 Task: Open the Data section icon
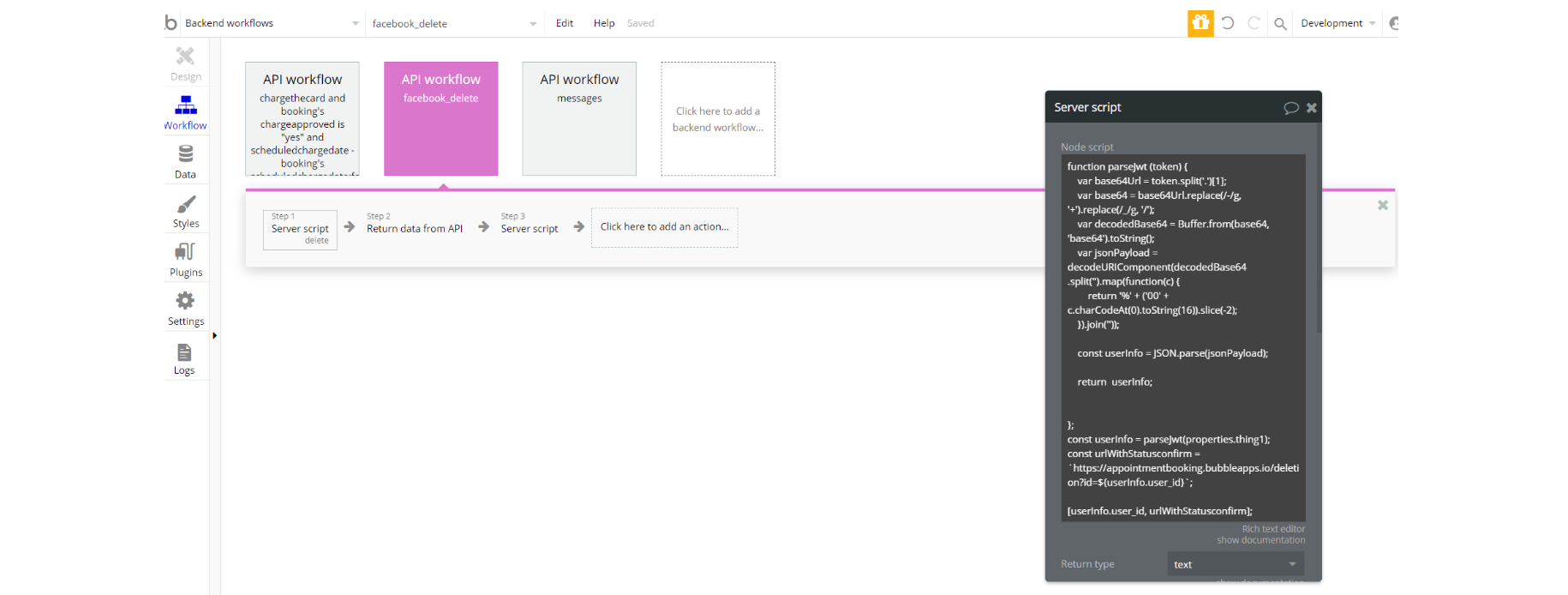tap(185, 153)
